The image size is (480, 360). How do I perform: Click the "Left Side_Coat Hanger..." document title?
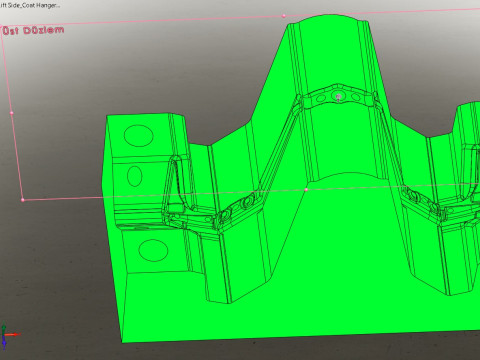coord(30,5)
